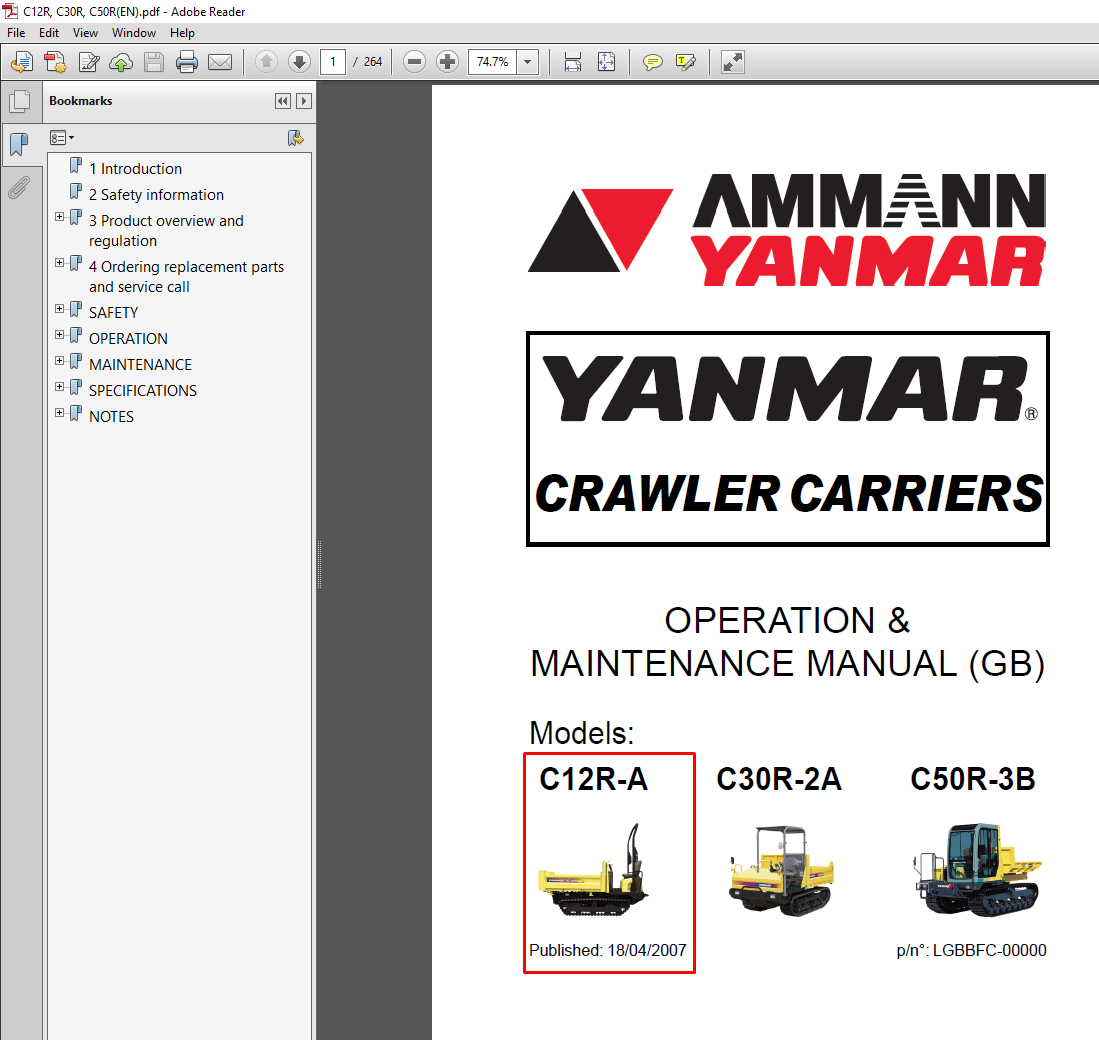Open the zoom level dropdown arrow

click(x=528, y=62)
